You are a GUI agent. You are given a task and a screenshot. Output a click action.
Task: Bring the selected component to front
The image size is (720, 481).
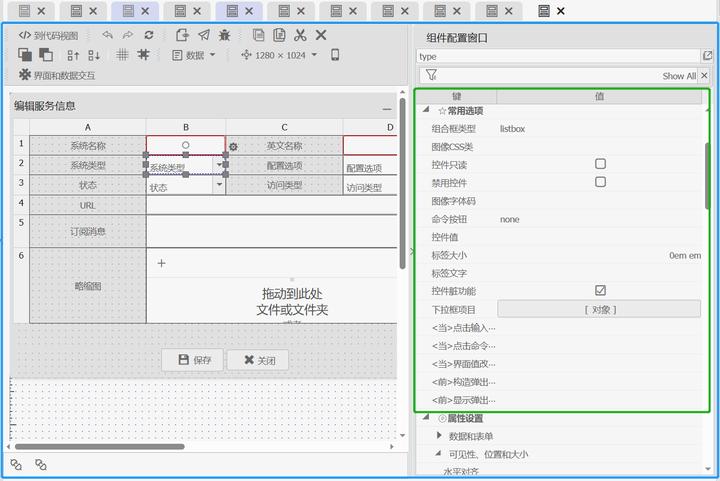25,55
